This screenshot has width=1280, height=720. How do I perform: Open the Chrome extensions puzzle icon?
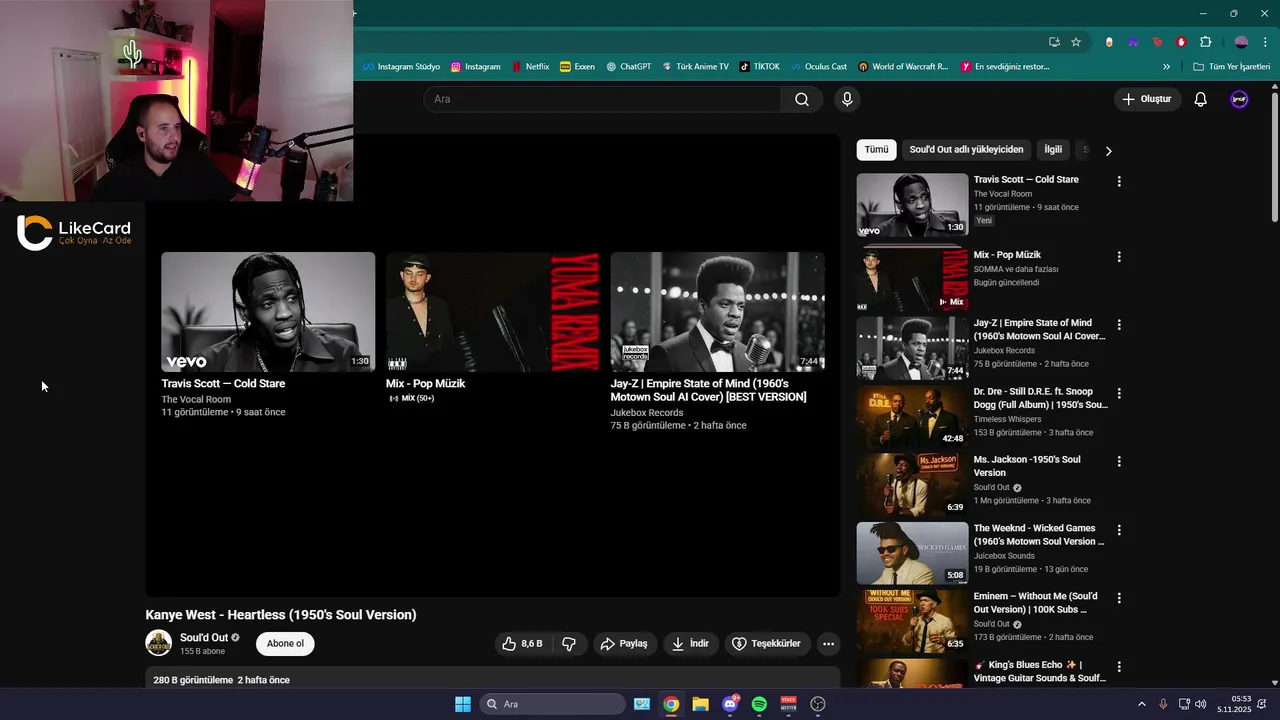click(x=1205, y=42)
